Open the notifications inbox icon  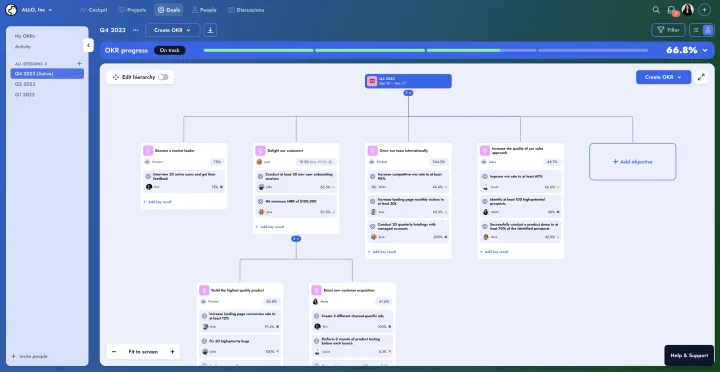(671, 10)
